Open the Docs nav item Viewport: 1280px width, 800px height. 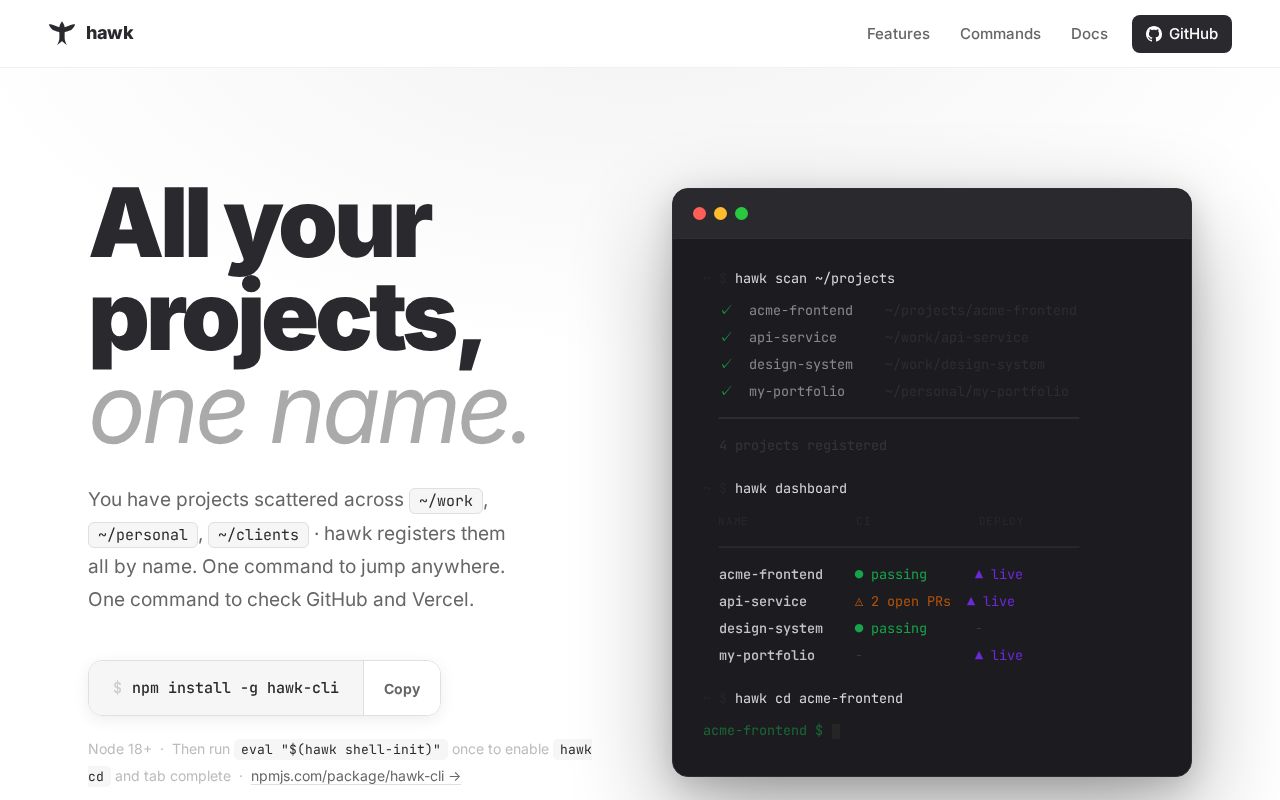[x=1089, y=34]
